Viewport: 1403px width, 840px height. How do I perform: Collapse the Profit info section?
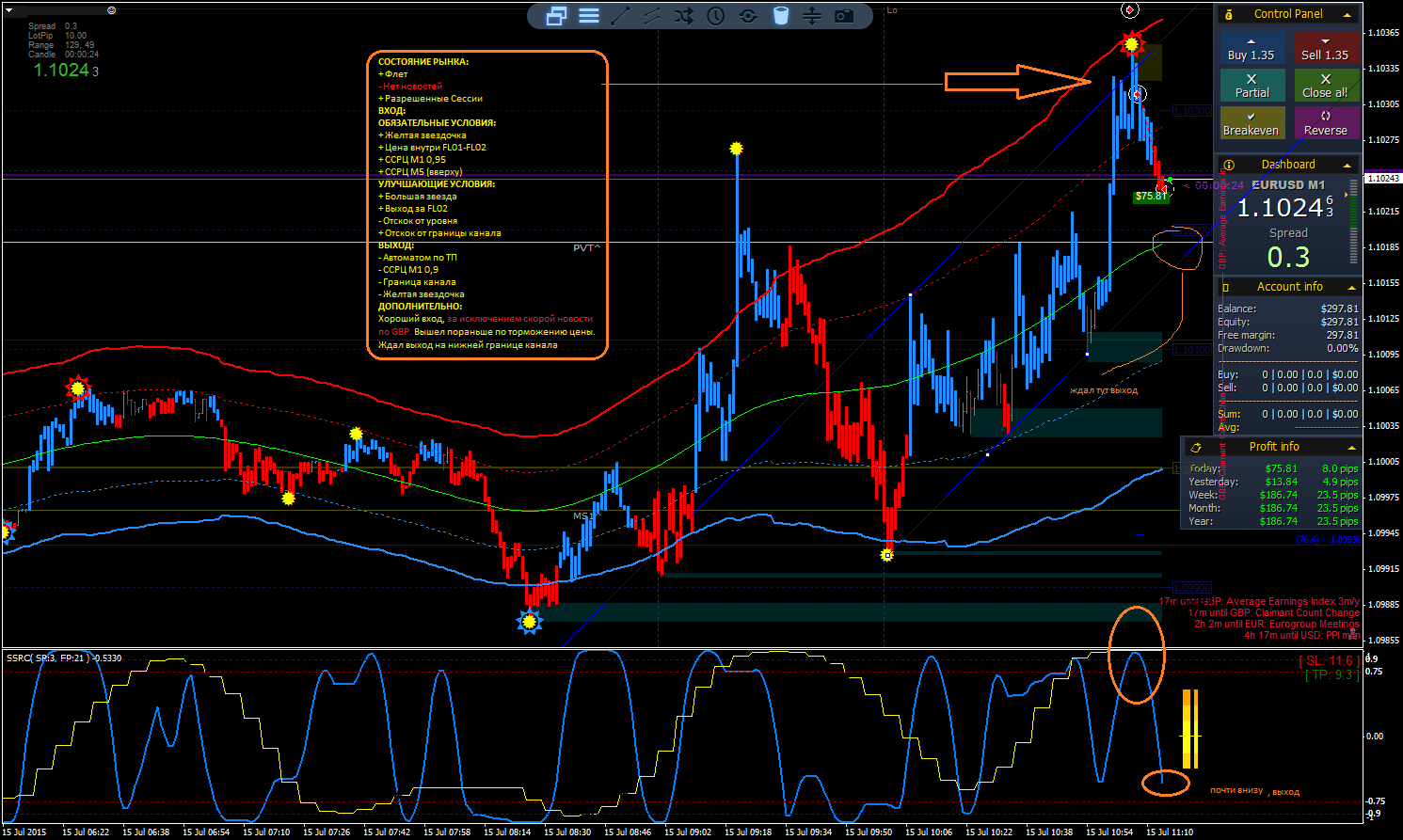(1351, 447)
